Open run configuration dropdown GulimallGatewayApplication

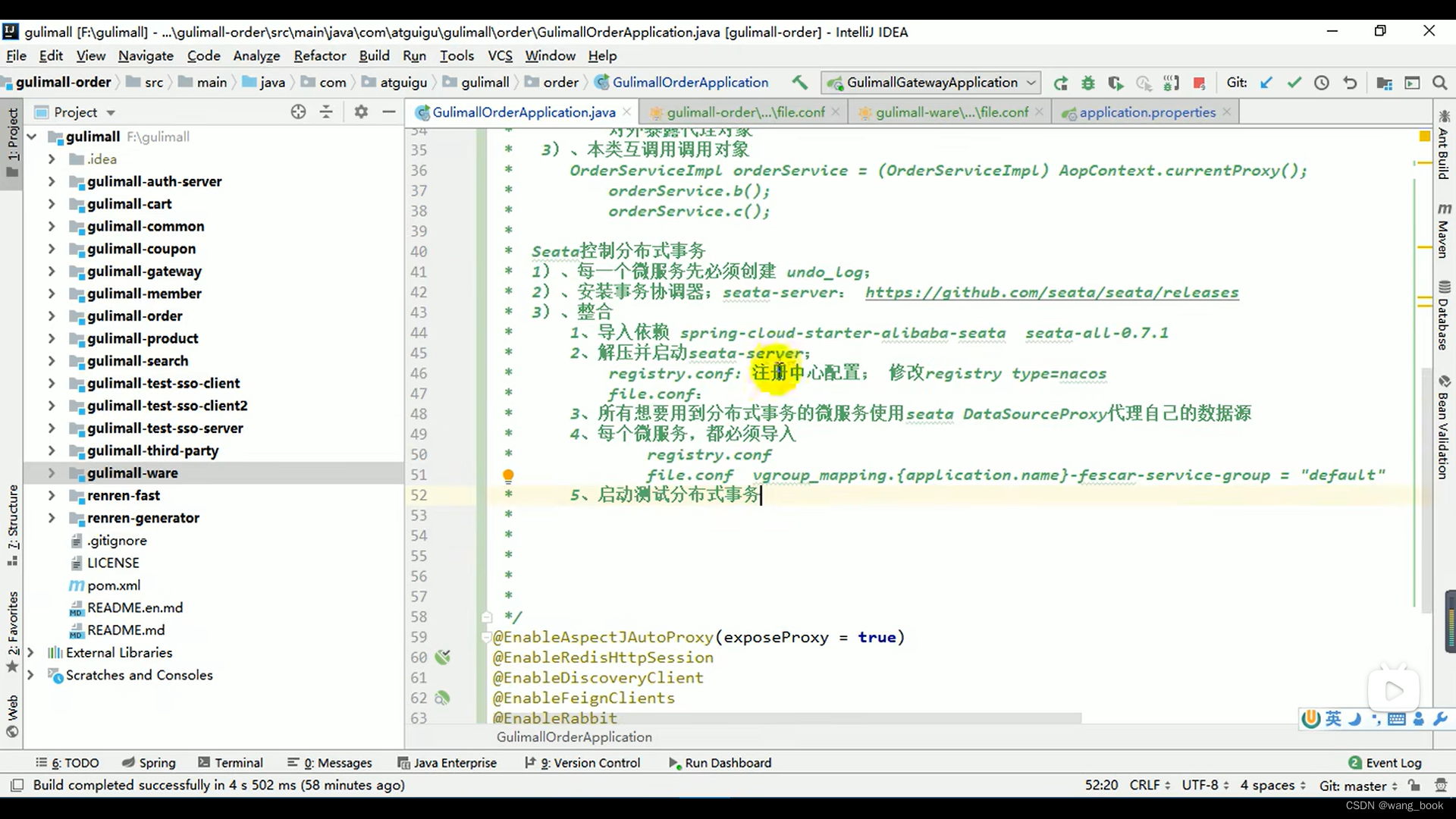[932, 83]
